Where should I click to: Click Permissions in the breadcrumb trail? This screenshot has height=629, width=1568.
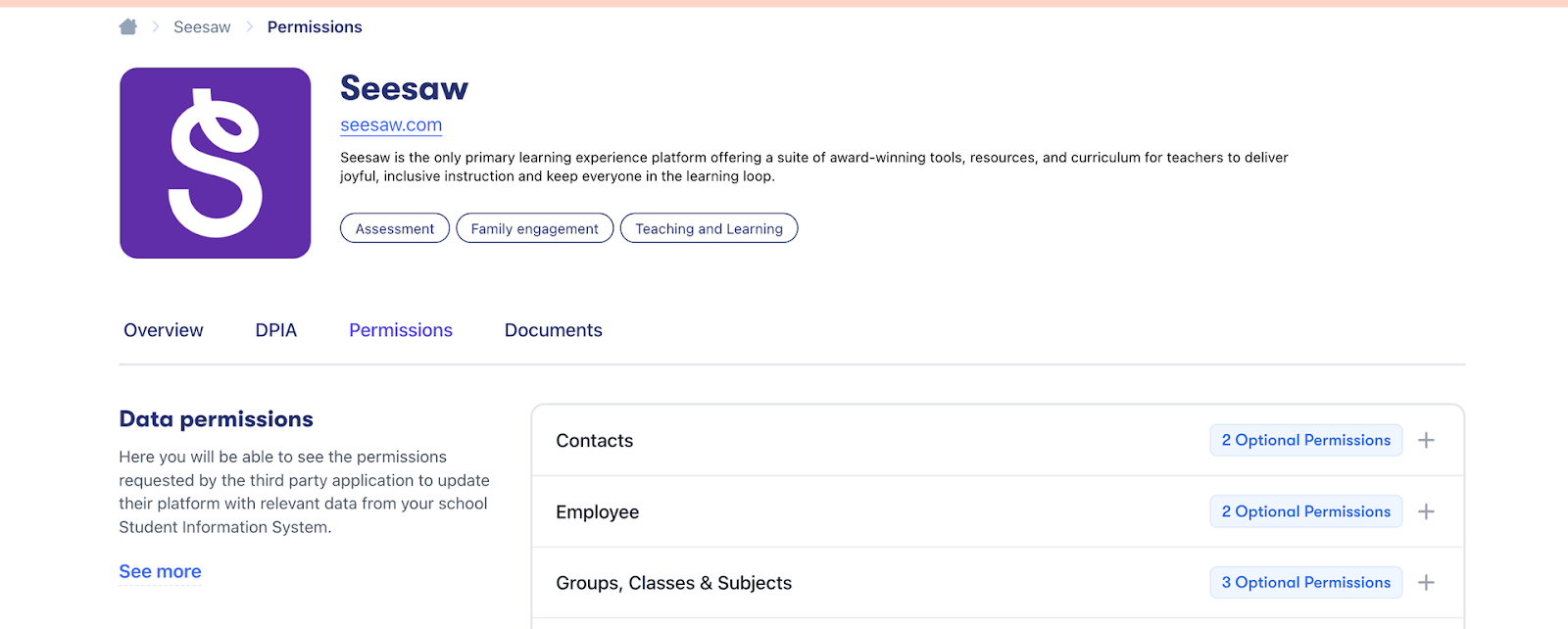coord(315,27)
